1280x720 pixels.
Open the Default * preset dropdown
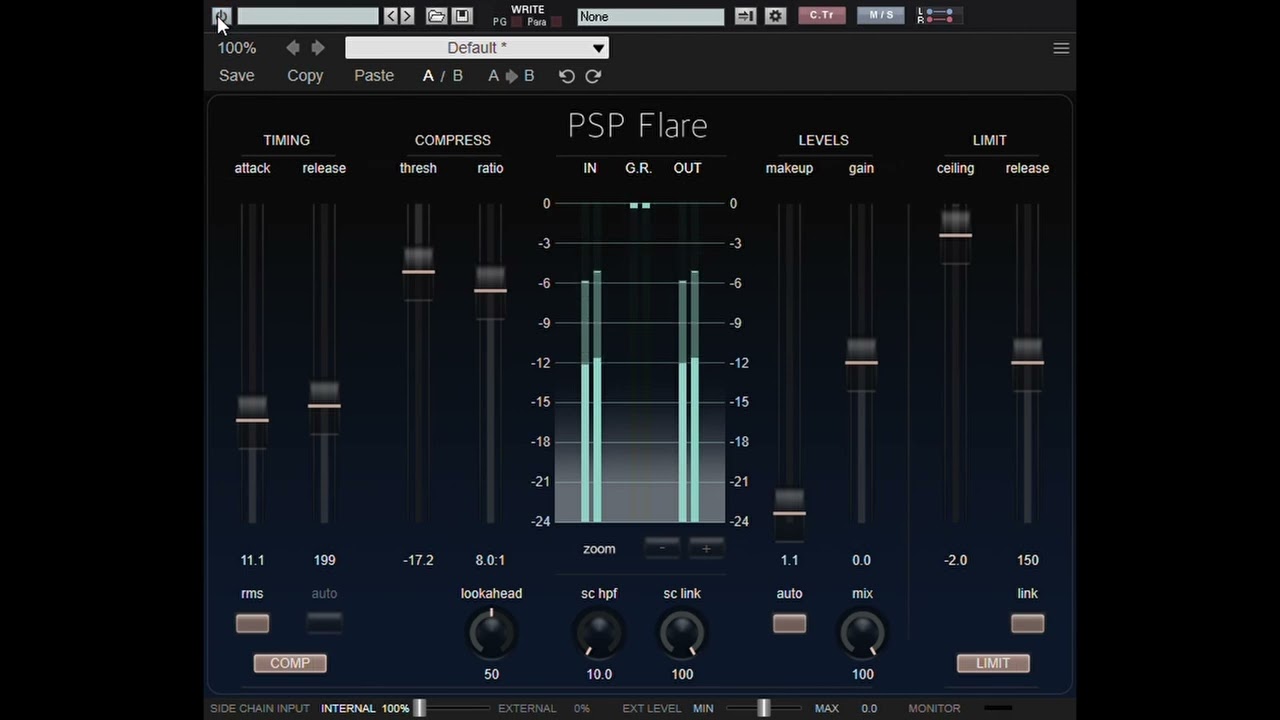point(477,48)
